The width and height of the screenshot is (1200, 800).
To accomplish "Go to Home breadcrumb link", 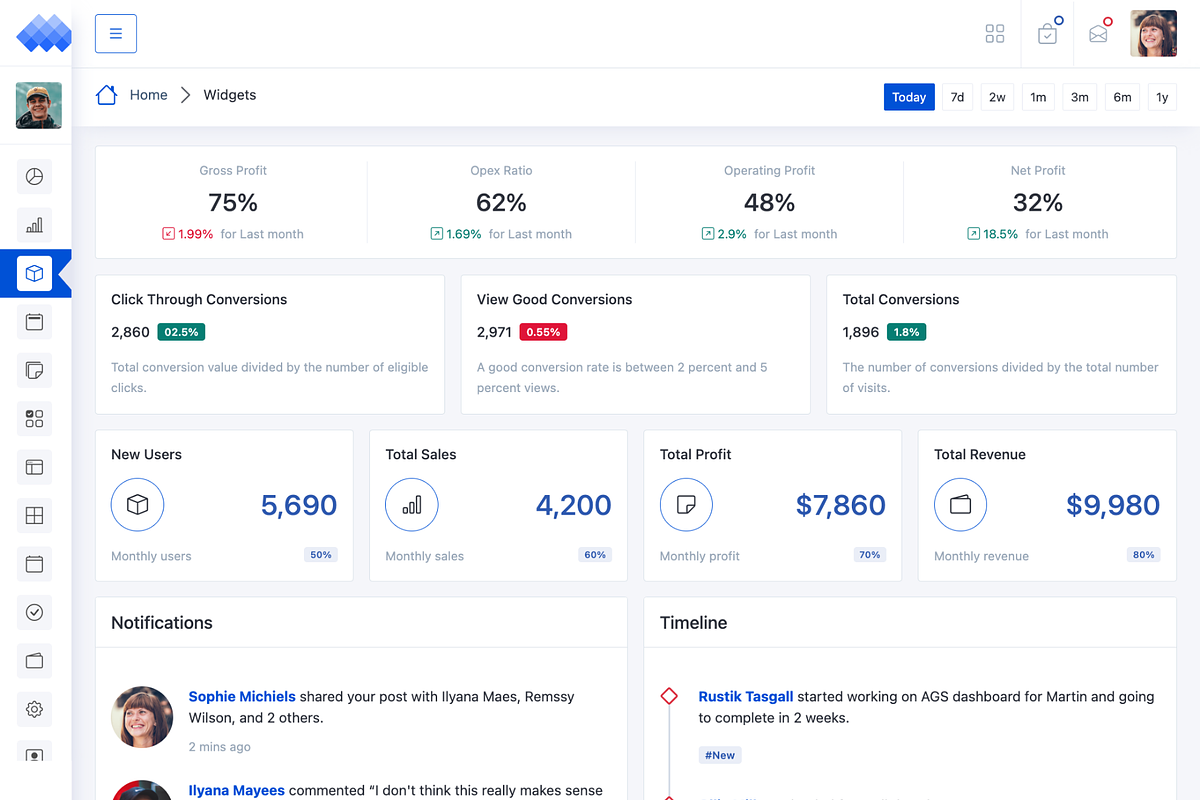I will (x=149, y=95).
